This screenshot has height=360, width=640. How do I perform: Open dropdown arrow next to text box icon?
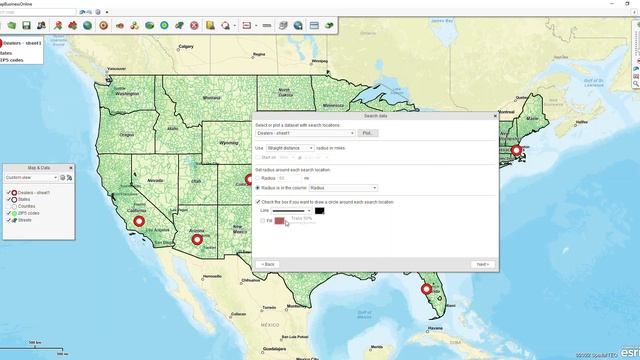[256, 25]
